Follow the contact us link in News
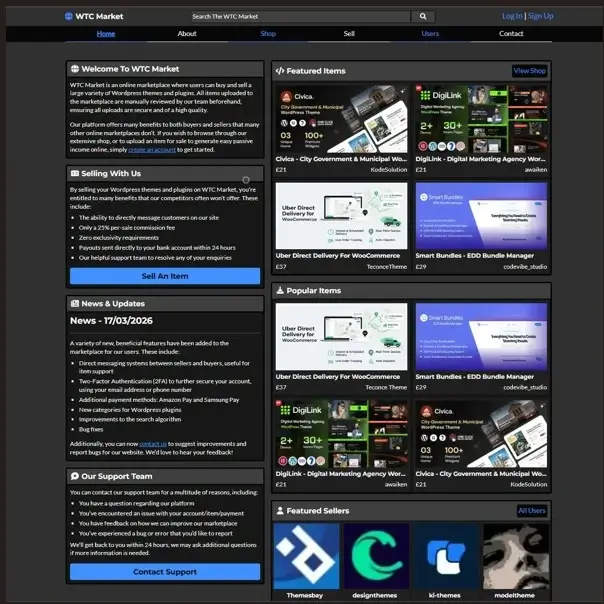The height and width of the screenshot is (604, 604). click(x=153, y=444)
